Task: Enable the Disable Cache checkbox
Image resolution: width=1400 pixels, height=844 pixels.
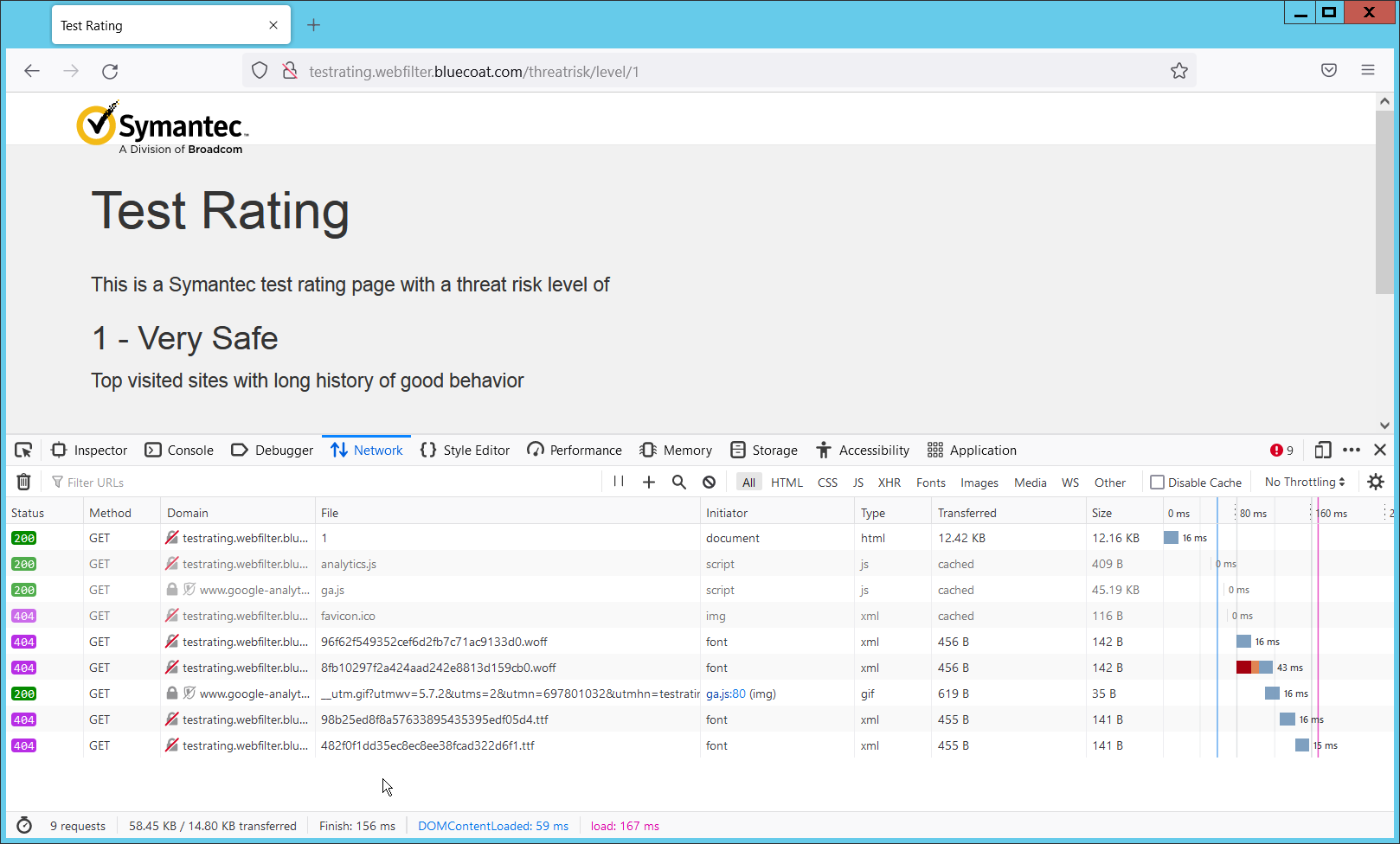Action: (1157, 483)
